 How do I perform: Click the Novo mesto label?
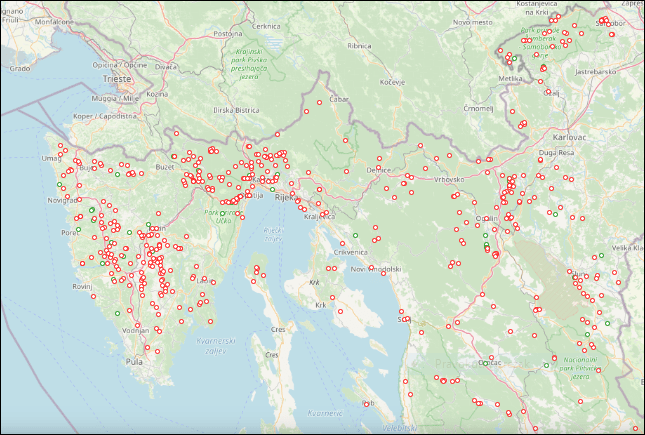[x=474, y=21]
